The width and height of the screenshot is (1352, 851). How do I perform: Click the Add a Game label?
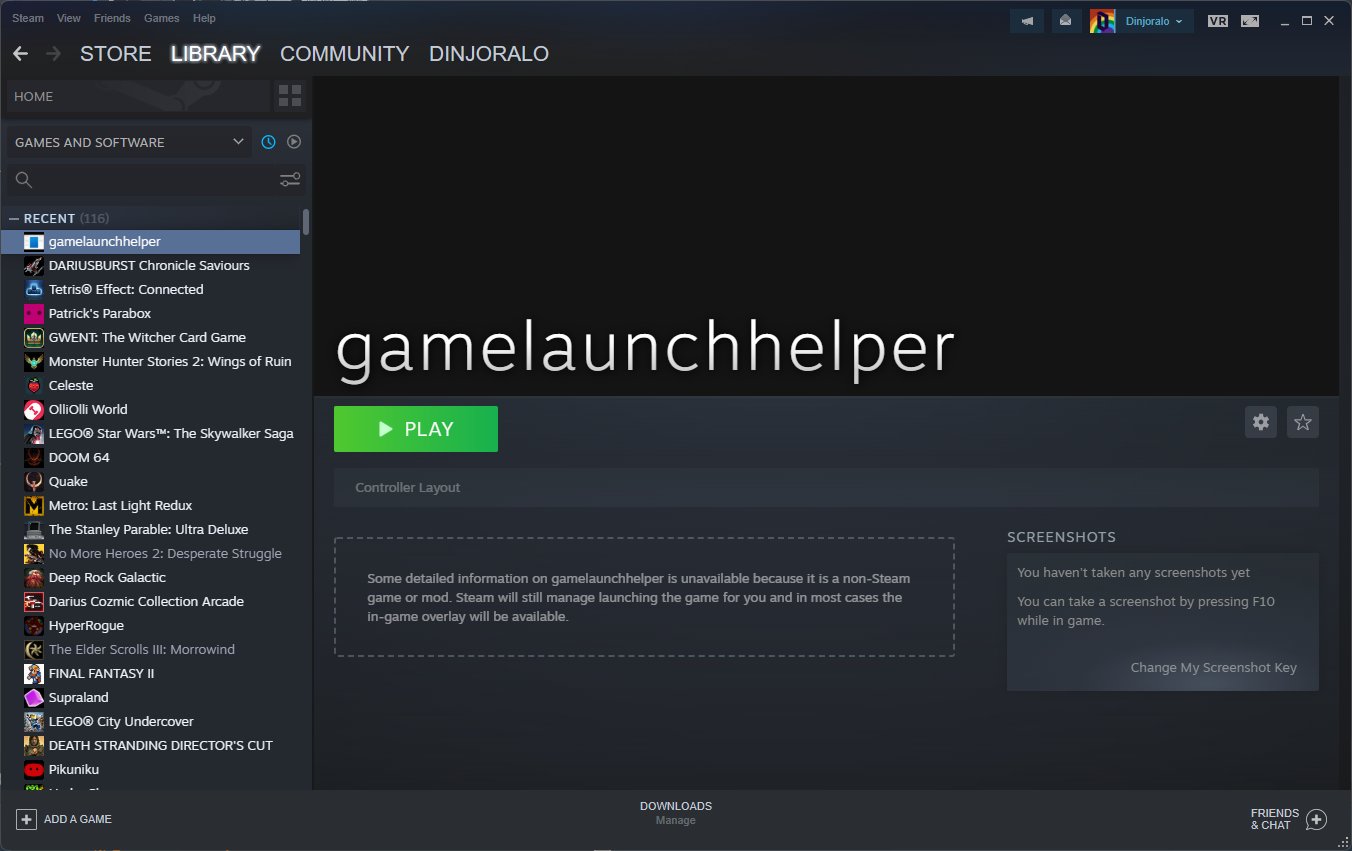[x=78, y=819]
